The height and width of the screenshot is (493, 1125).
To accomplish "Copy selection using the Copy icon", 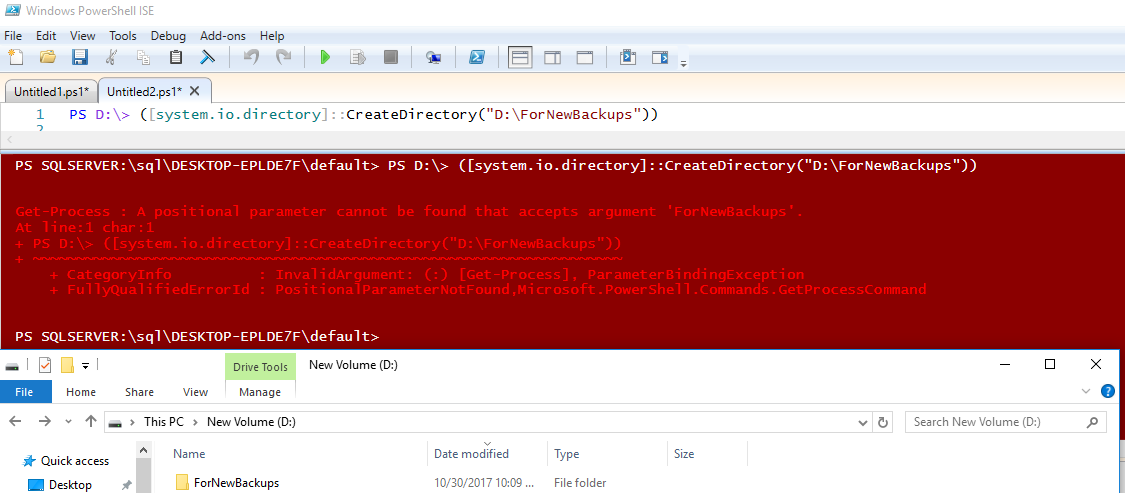I will 143,57.
